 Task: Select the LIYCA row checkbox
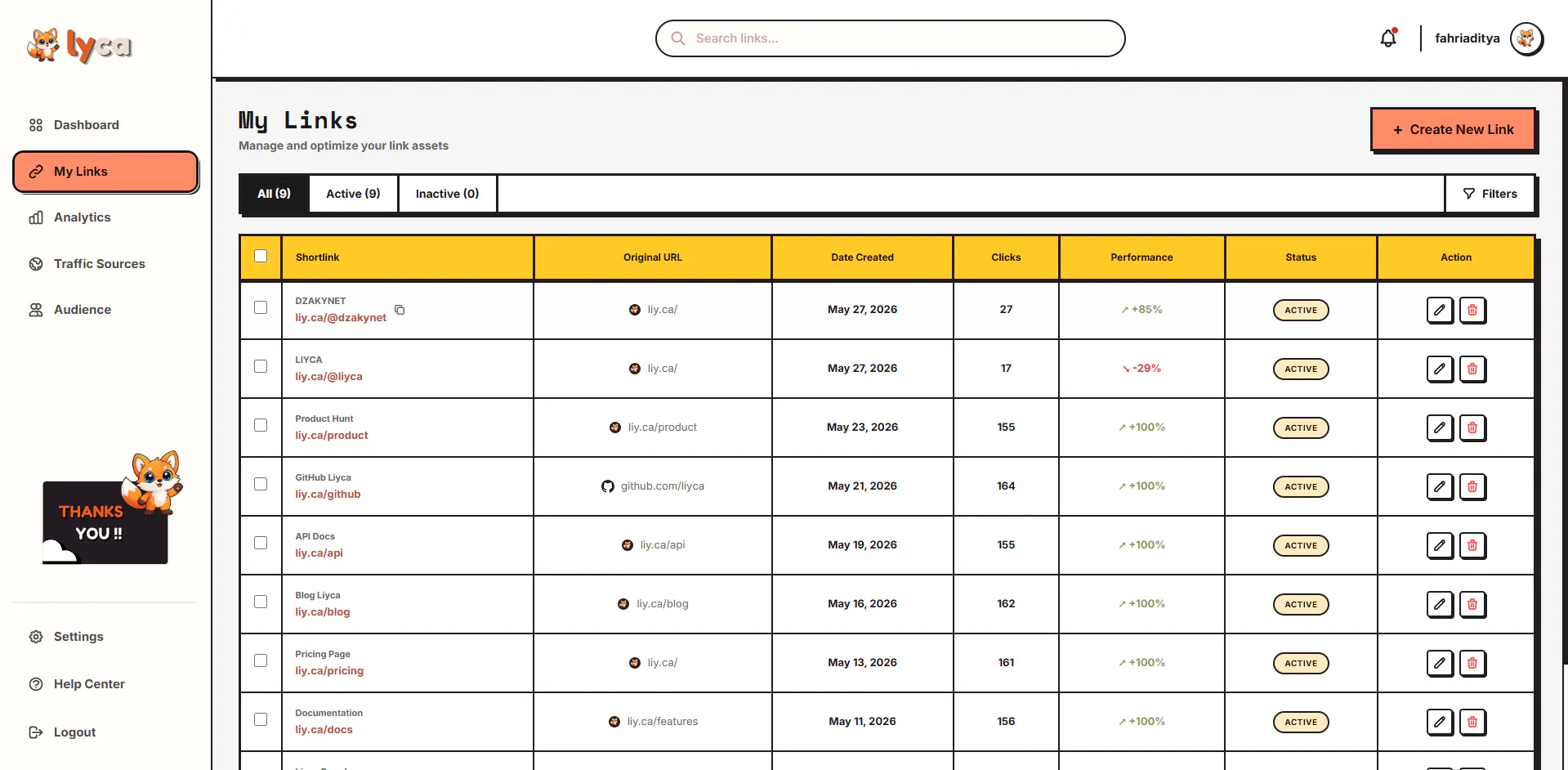coord(261,366)
